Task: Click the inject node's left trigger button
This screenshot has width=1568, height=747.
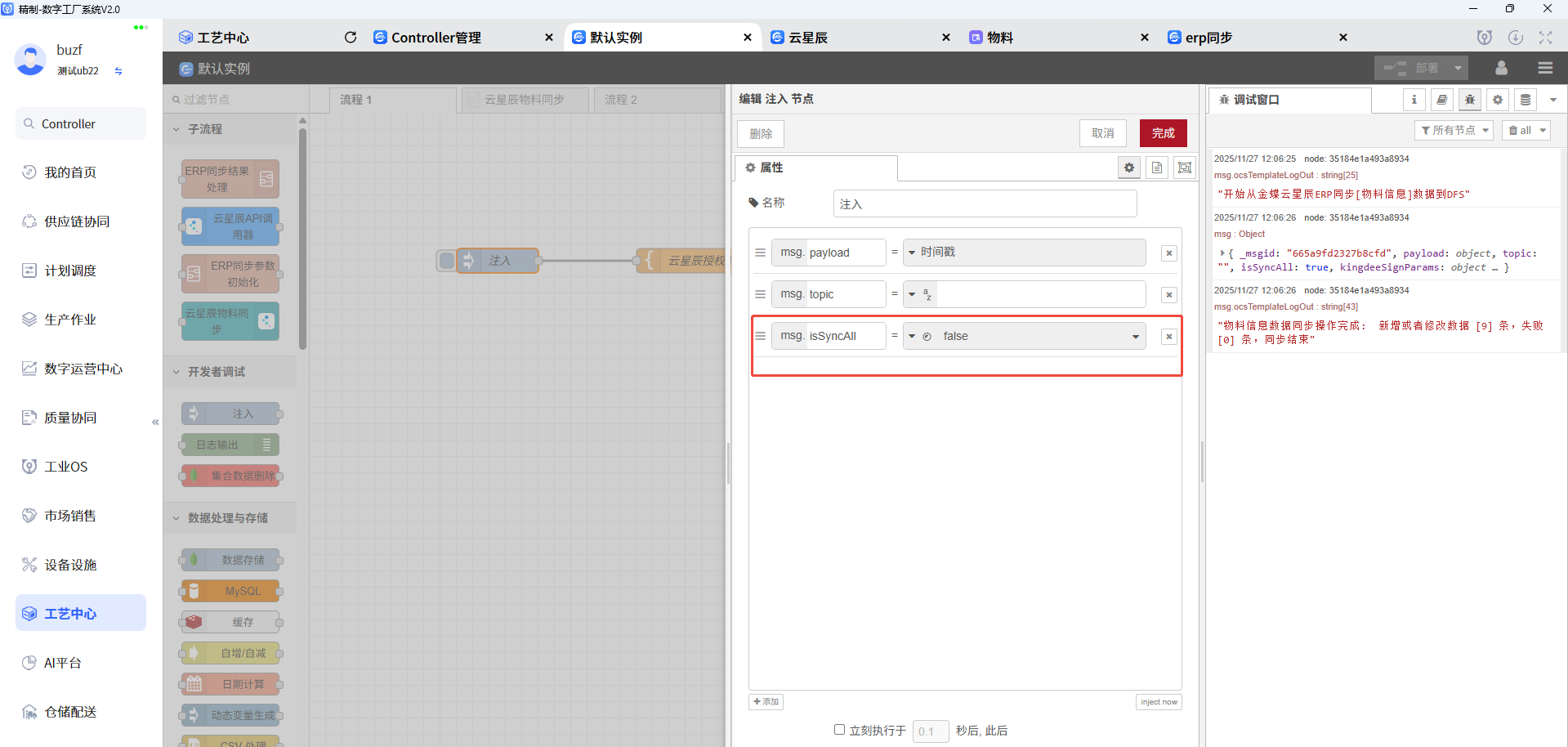Action: tap(447, 261)
